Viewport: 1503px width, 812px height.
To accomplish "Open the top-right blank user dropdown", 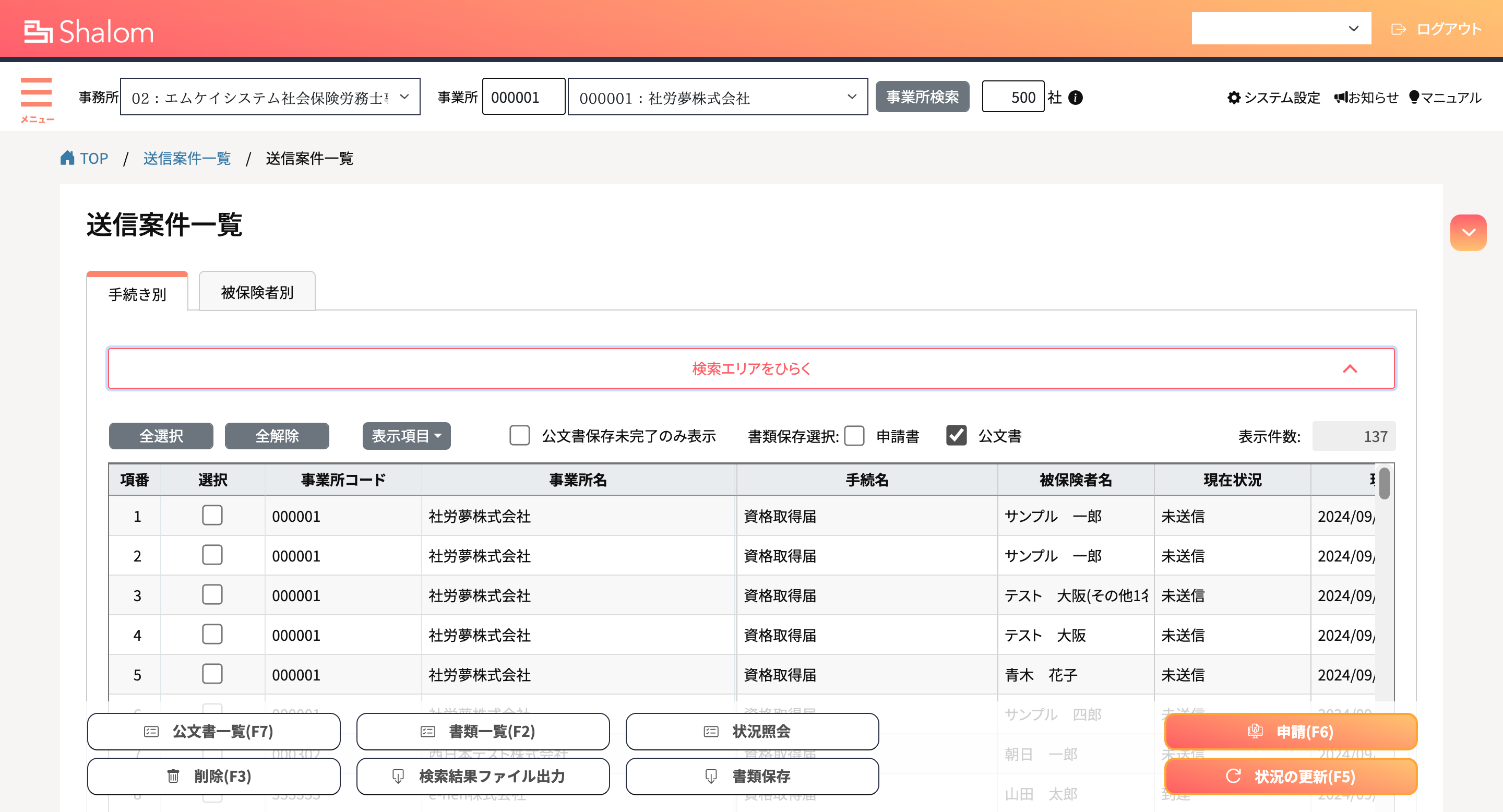I will coord(1281,28).
